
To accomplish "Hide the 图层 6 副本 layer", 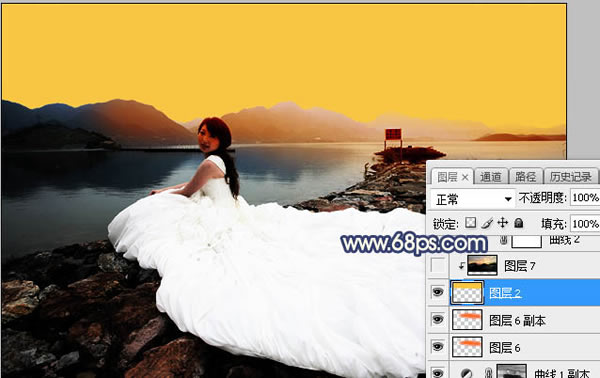I will coord(438,319).
